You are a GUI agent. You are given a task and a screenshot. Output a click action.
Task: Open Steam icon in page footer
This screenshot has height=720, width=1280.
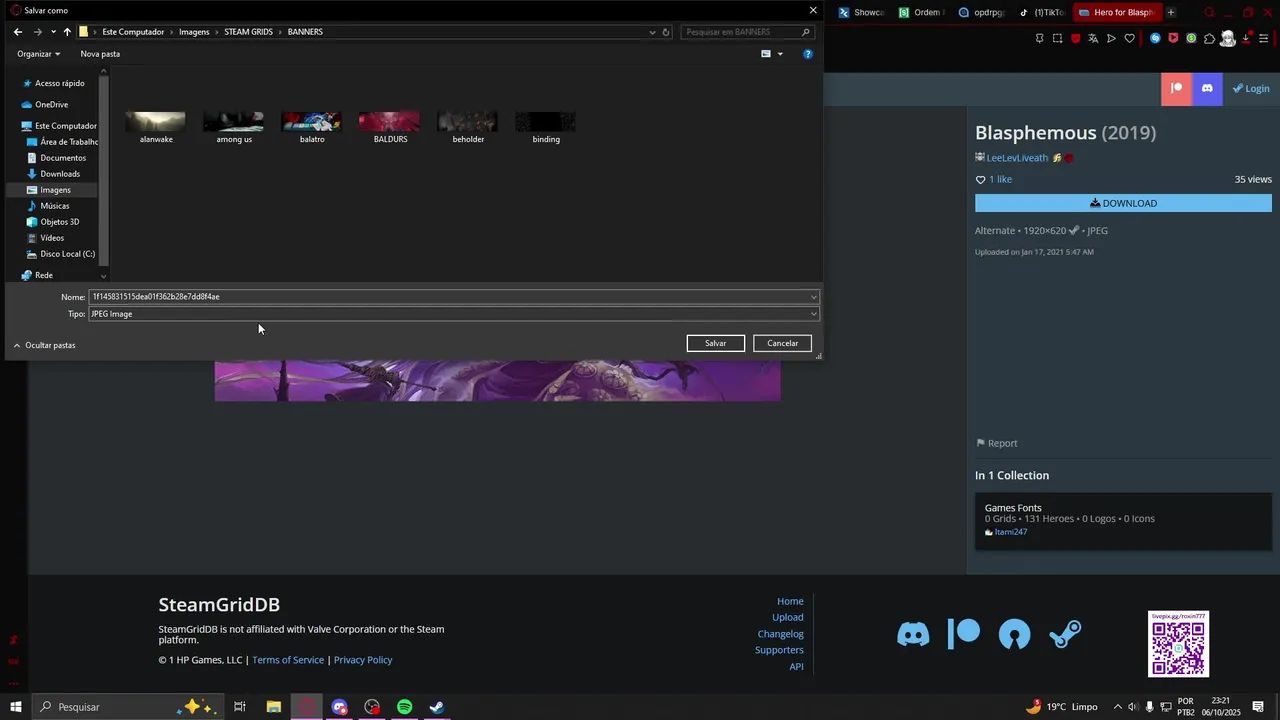[x=1065, y=634]
